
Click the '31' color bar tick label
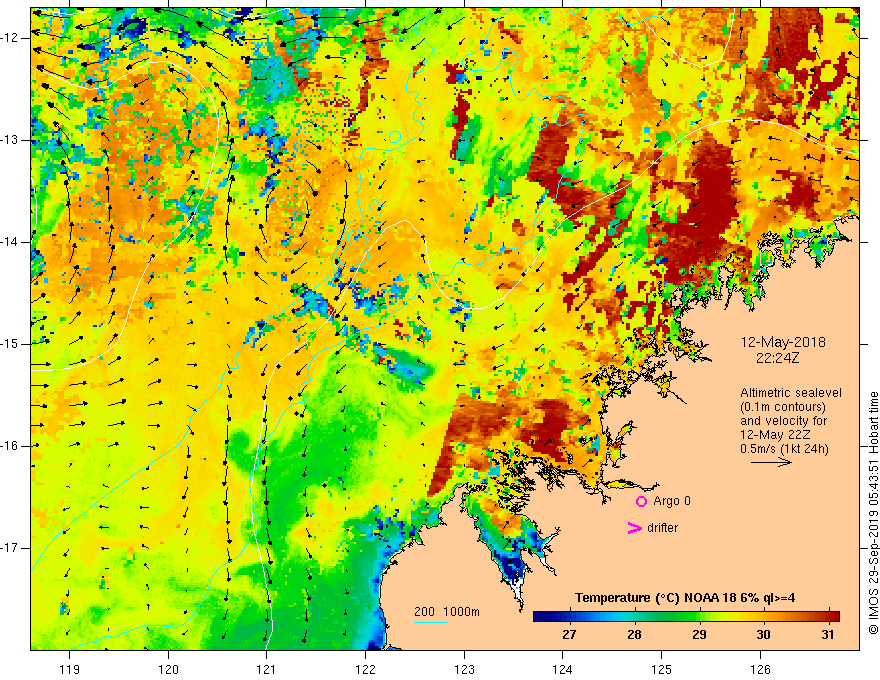coord(827,635)
